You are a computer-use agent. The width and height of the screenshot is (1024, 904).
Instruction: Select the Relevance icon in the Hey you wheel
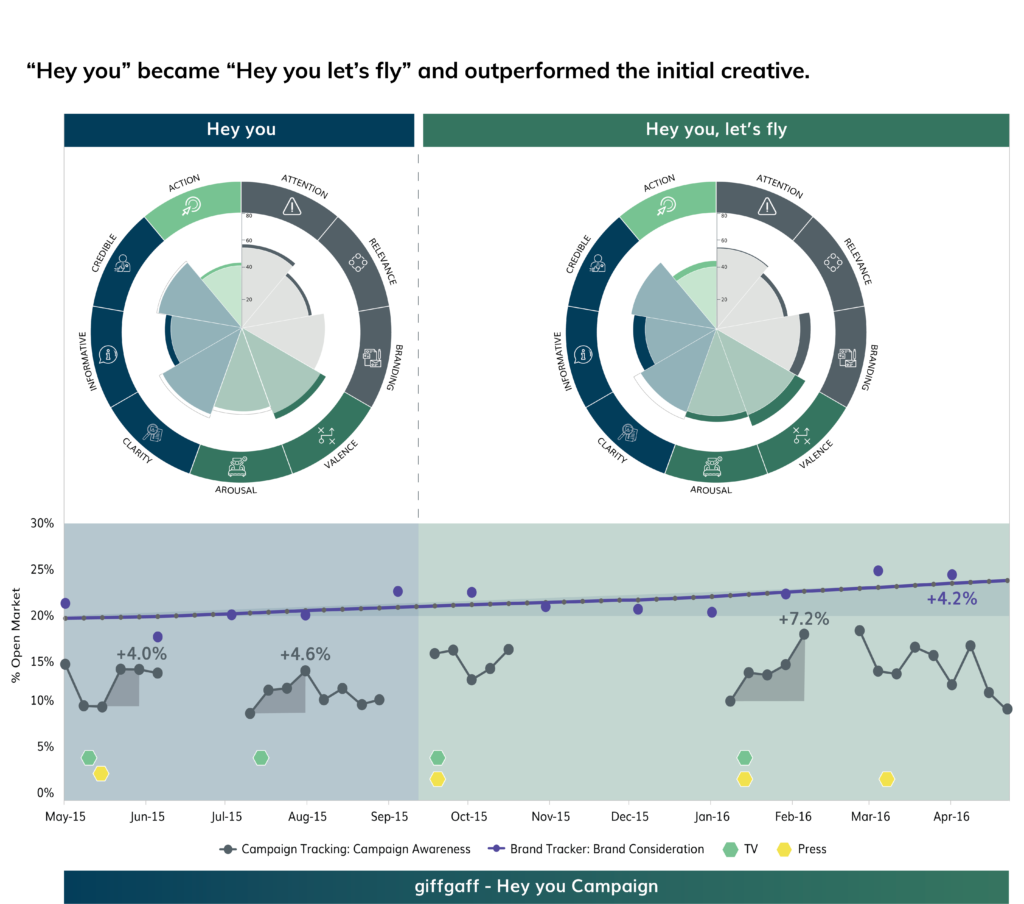[x=358, y=263]
